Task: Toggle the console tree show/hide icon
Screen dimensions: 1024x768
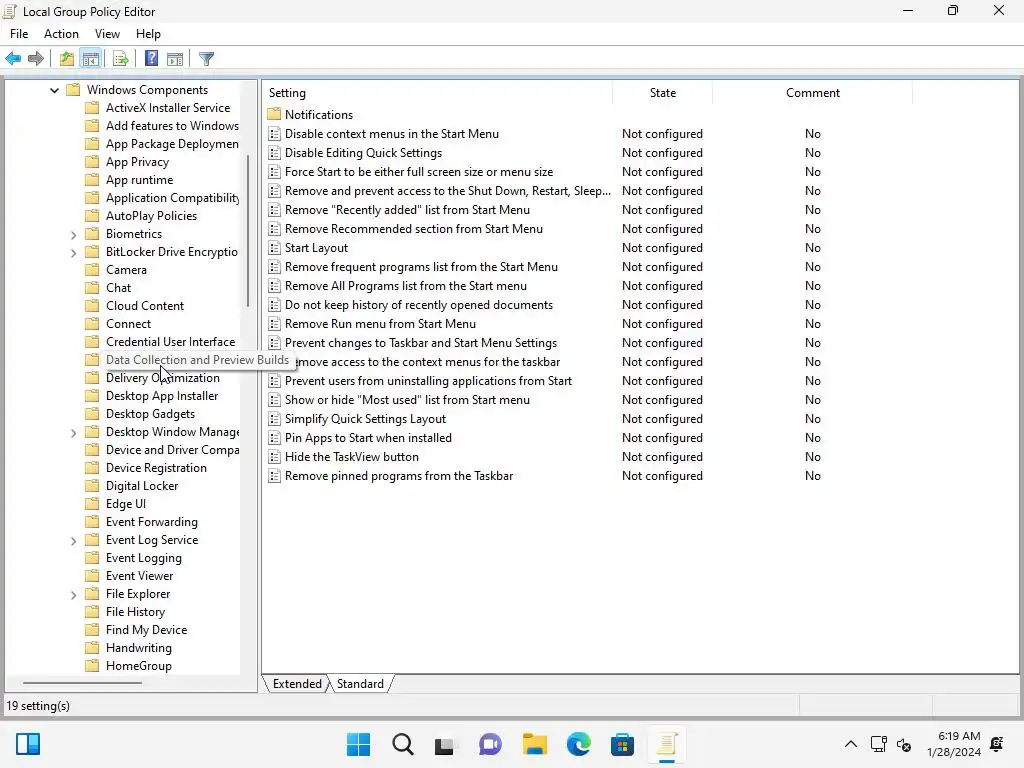Action: pos(91,59)
